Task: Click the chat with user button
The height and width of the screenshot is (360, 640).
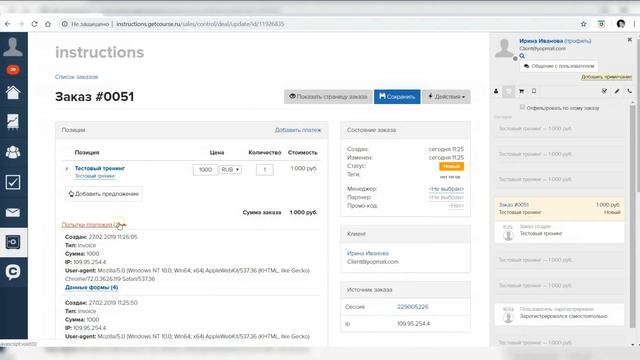Action: click(559, 66)
